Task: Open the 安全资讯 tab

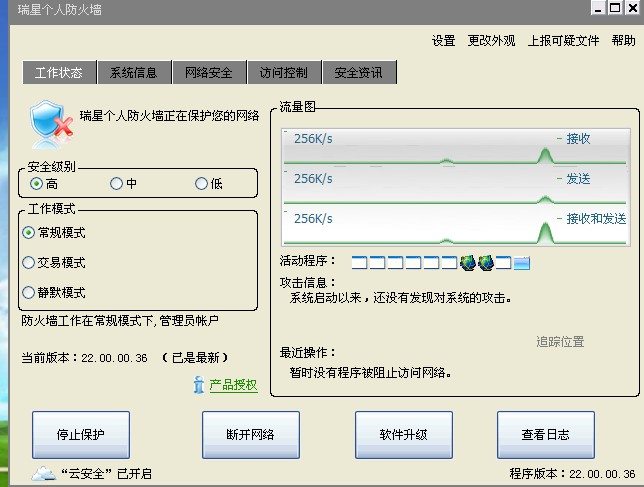Action: pos(359,72)
